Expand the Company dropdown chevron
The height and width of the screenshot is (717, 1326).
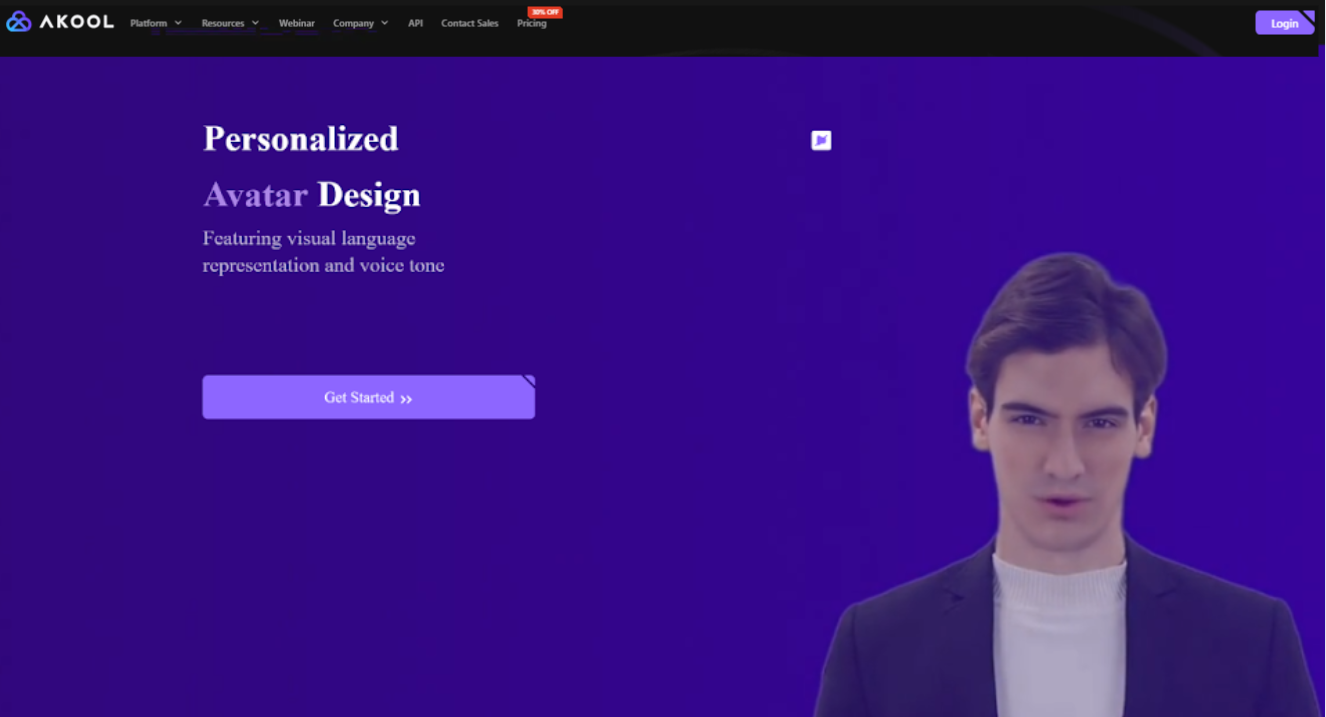384,23
